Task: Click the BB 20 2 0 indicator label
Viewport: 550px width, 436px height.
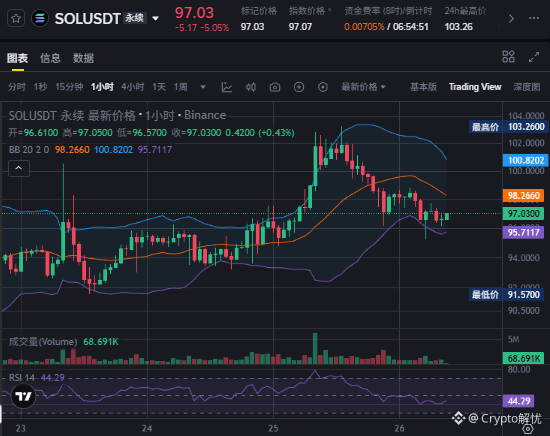Action: 29,150
